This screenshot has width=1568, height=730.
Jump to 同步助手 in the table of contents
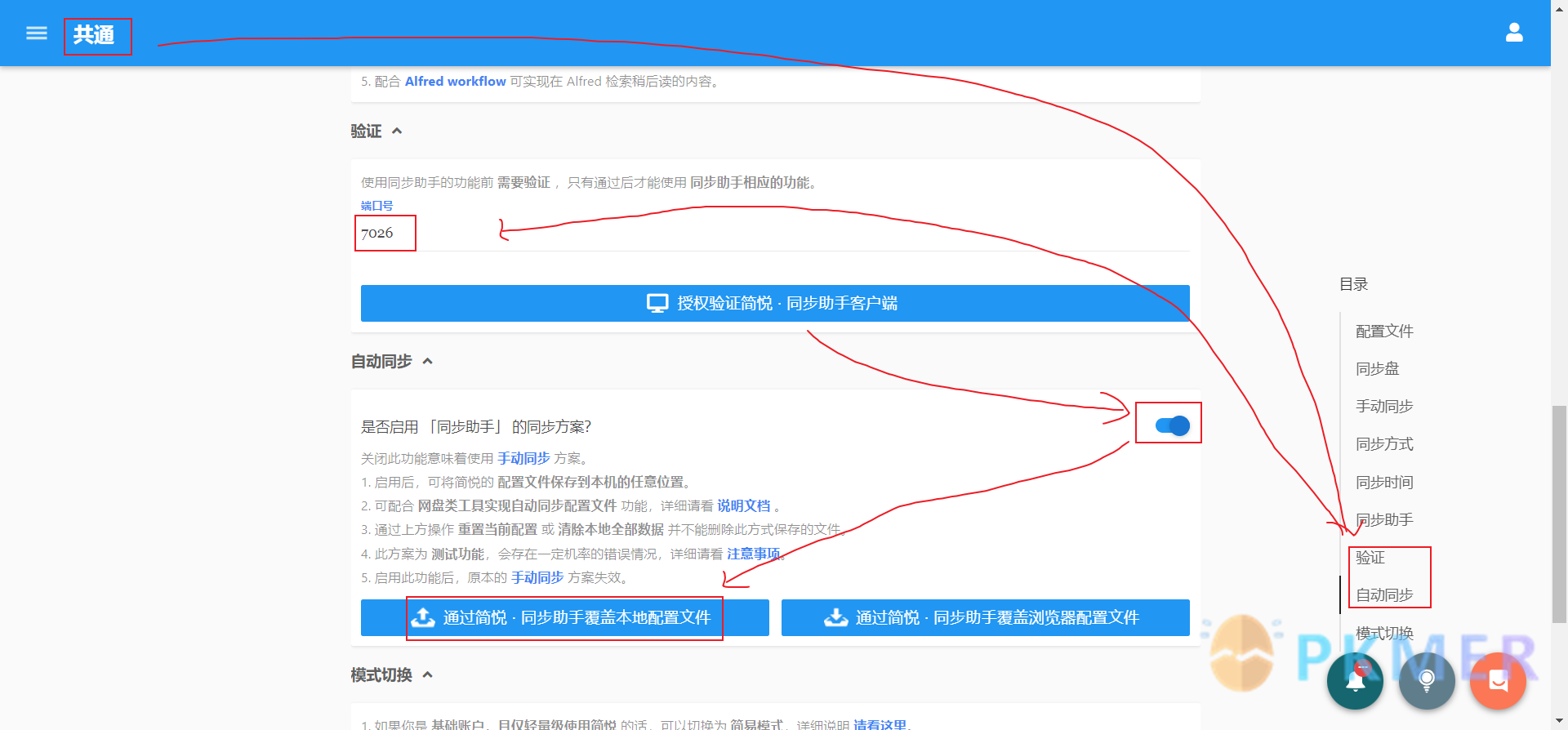click(1384, 520)
